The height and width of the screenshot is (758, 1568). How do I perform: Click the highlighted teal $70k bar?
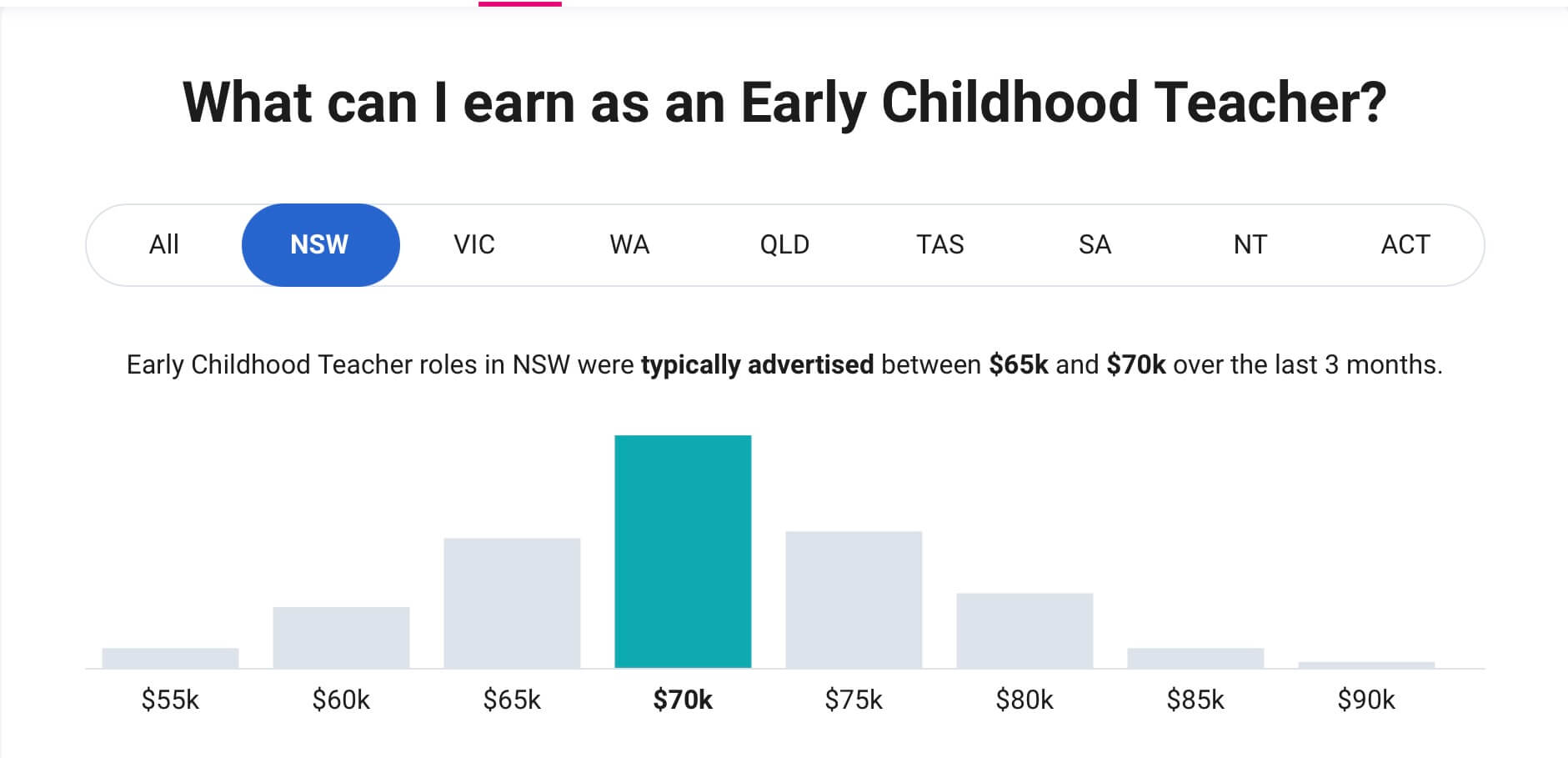tap(683, 551)
